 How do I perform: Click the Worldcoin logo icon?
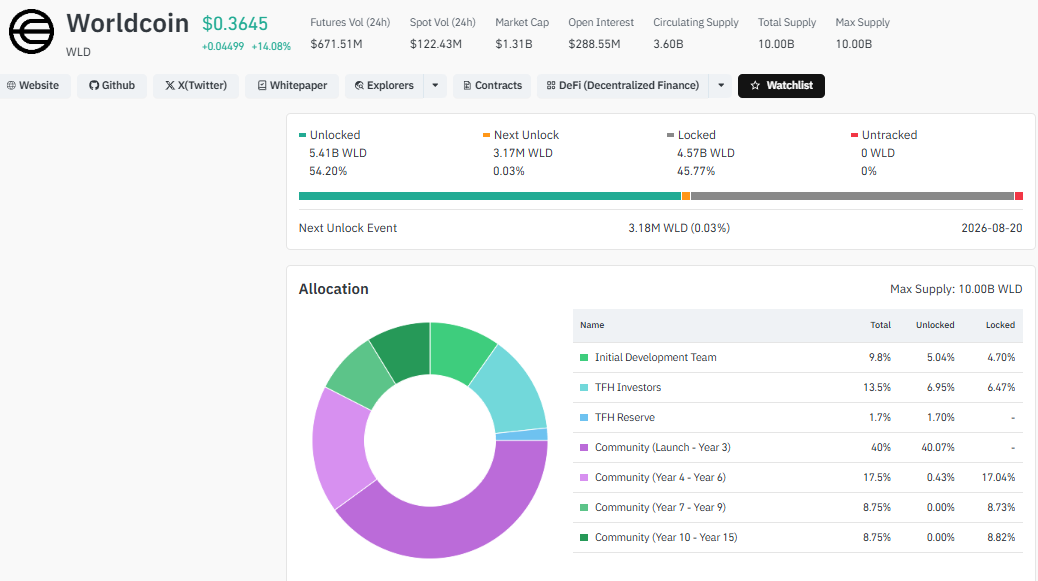pyautogui.click(x=31, y=32)
